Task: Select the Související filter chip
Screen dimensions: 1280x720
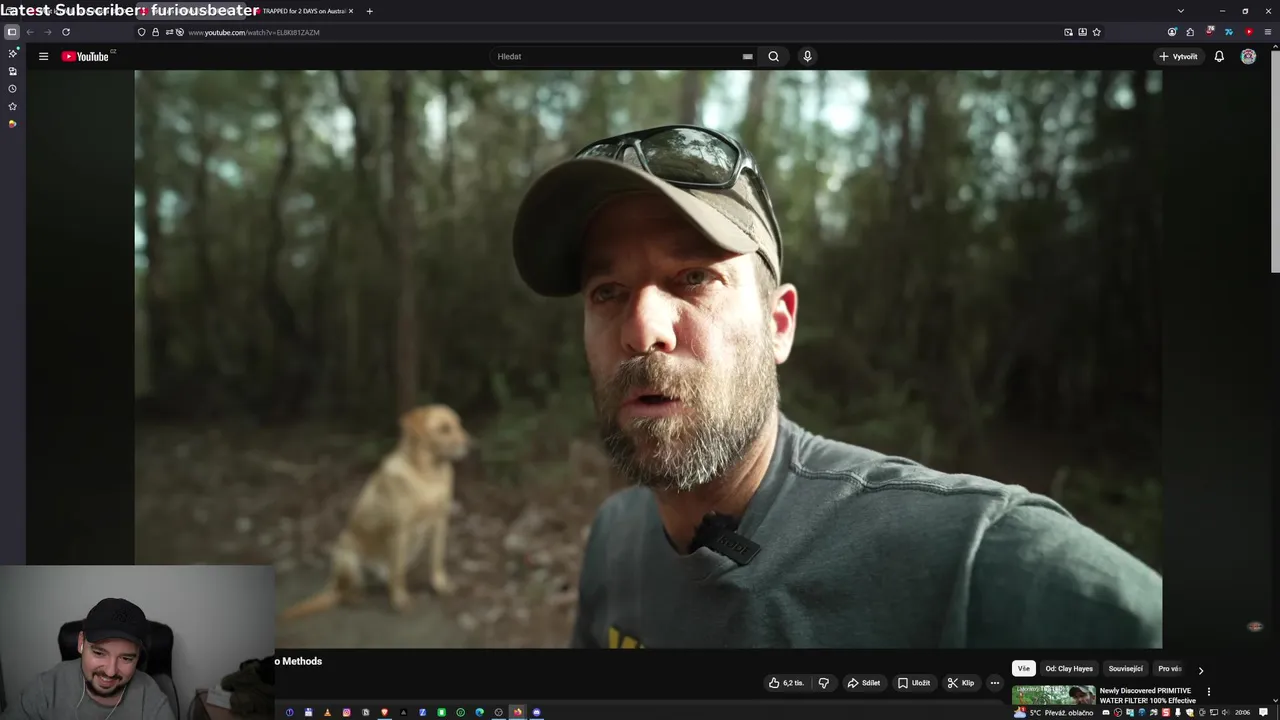Action: pos(1125,669)
